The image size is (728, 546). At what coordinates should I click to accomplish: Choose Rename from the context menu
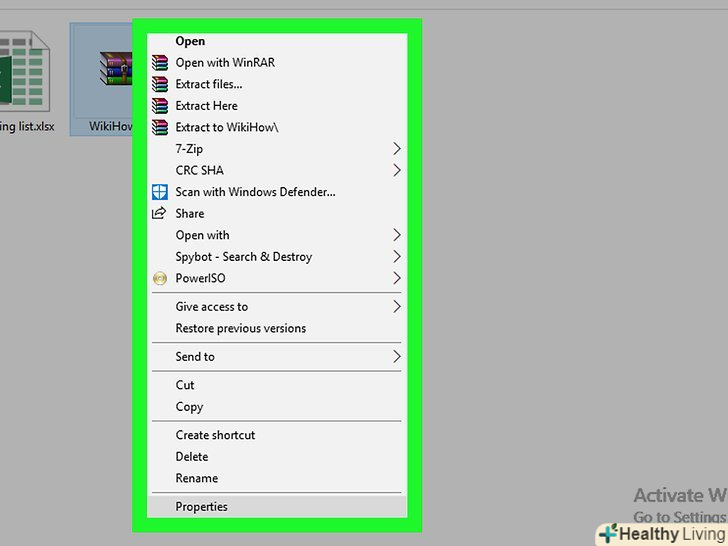coord(277,478)
